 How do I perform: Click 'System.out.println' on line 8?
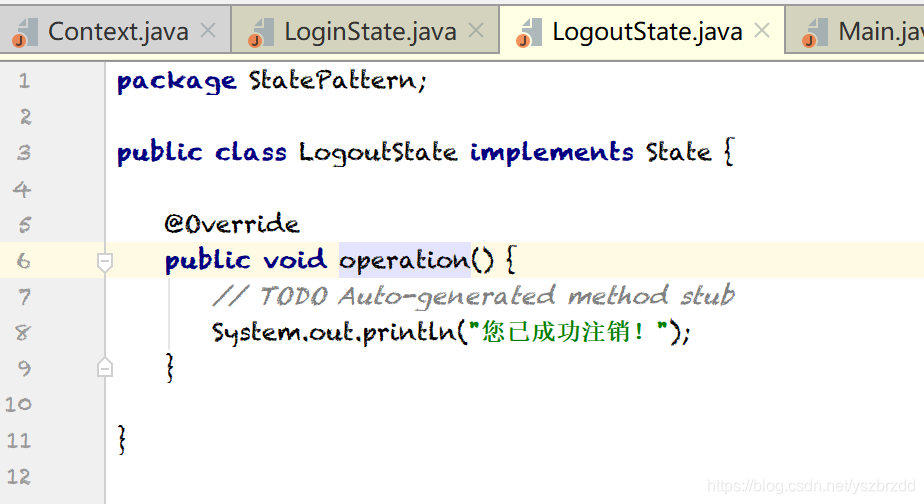tap(334, 332)
